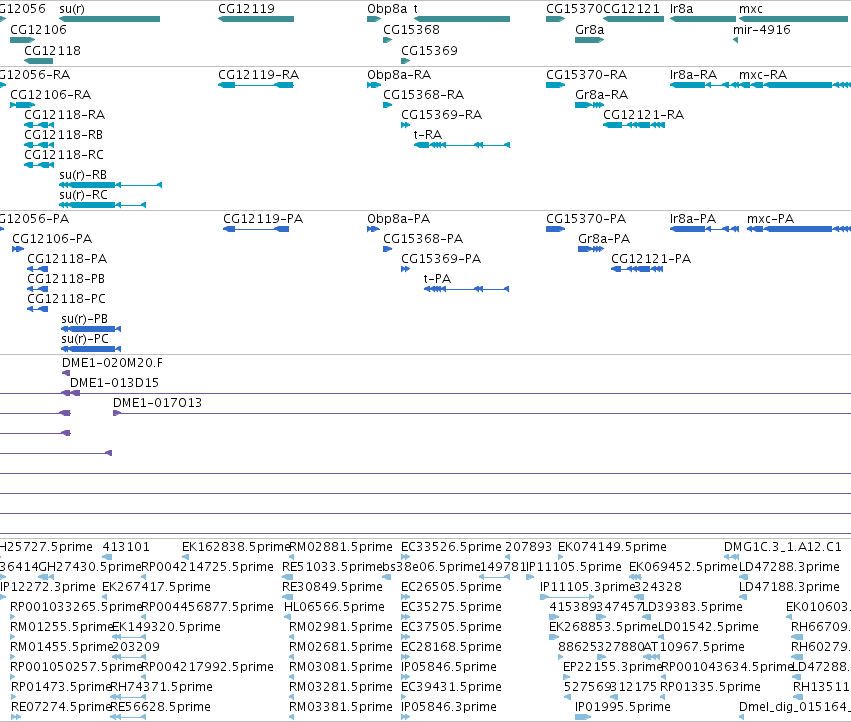Select the CG15368-PA protein label
The image size is (851, 722).
click(x=423, y=239)
